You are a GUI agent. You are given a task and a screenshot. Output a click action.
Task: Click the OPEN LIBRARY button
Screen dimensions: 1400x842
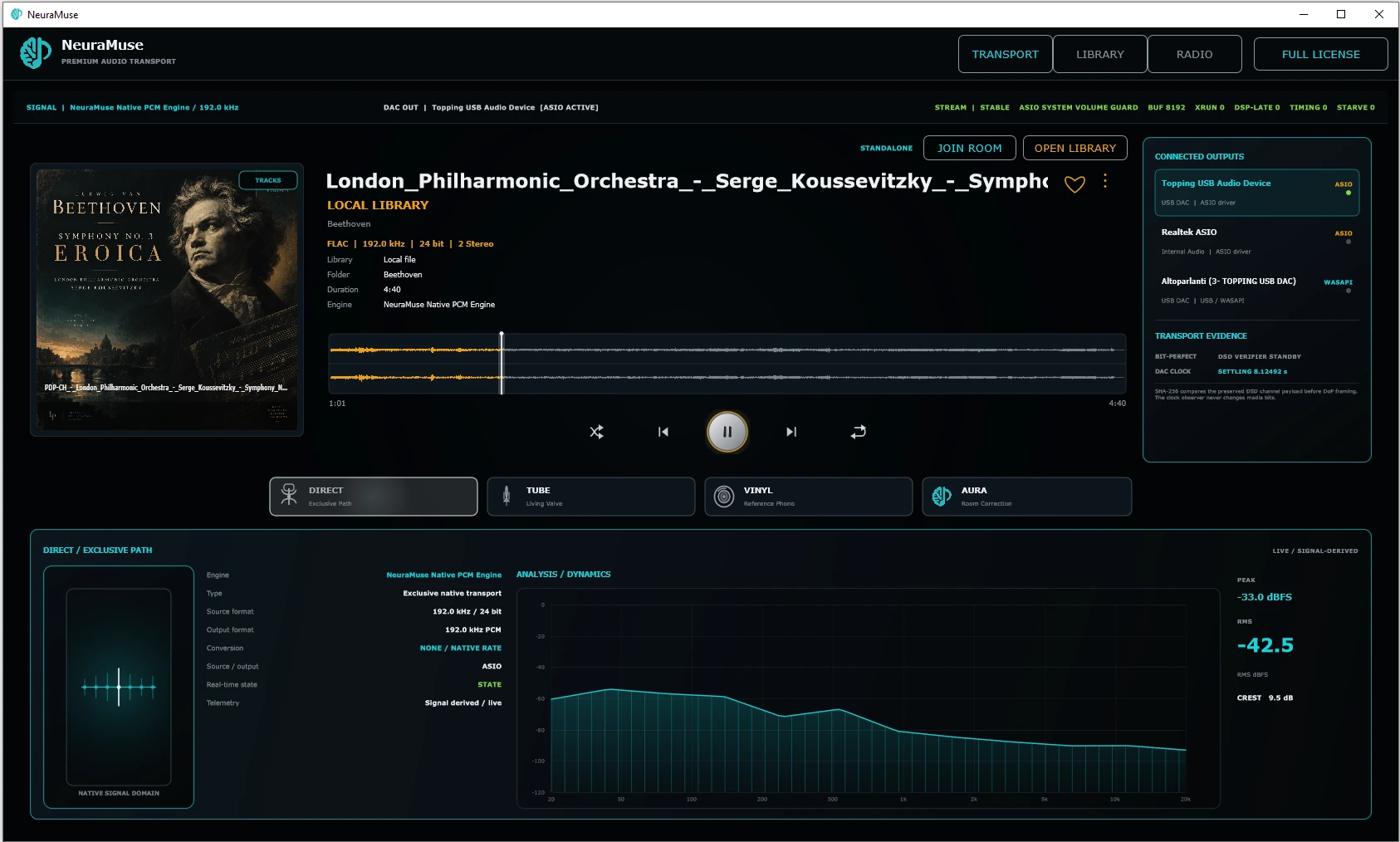[x=1075, y=148]
